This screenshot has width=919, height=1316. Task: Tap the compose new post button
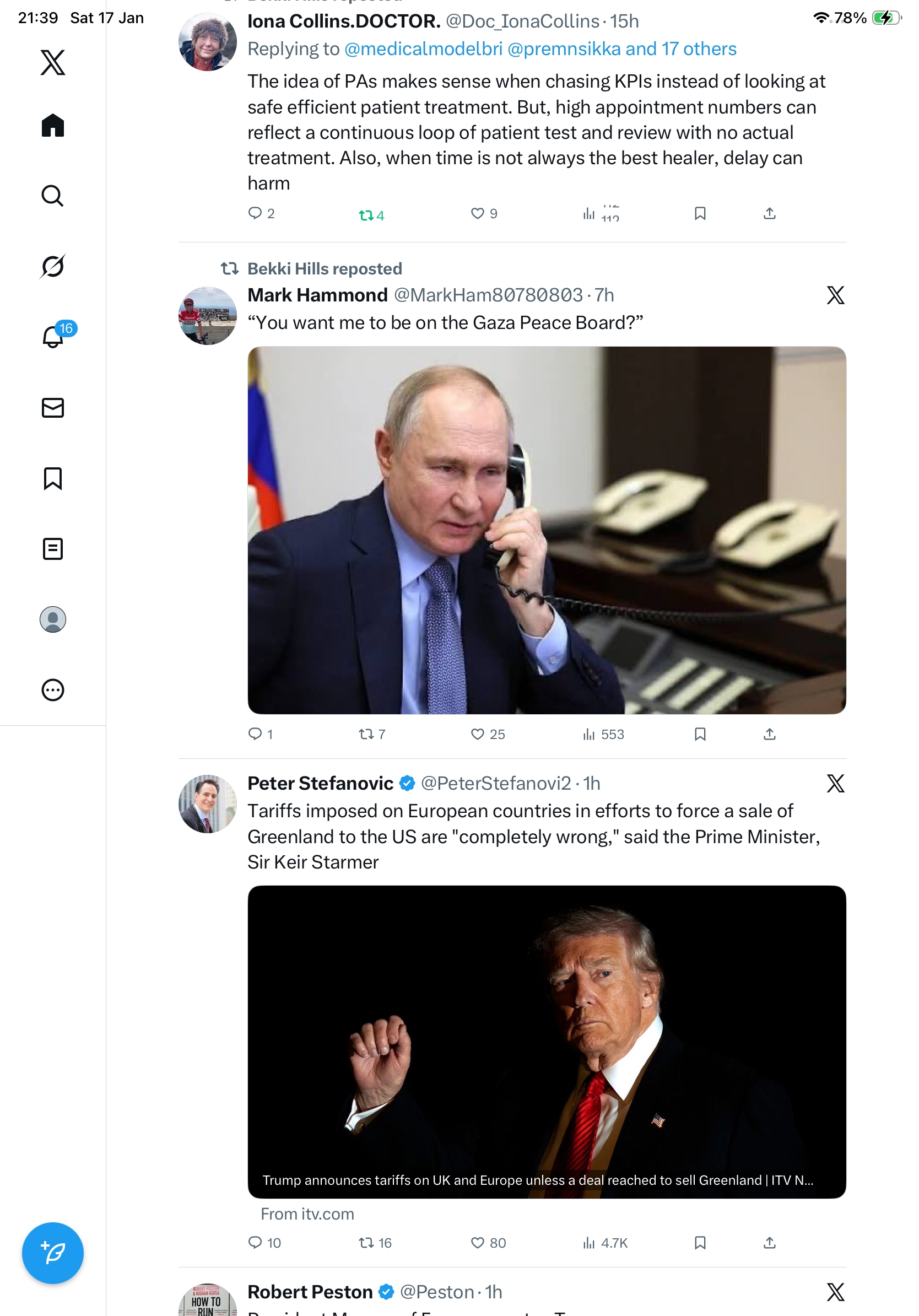click(x=53, y=1253)
